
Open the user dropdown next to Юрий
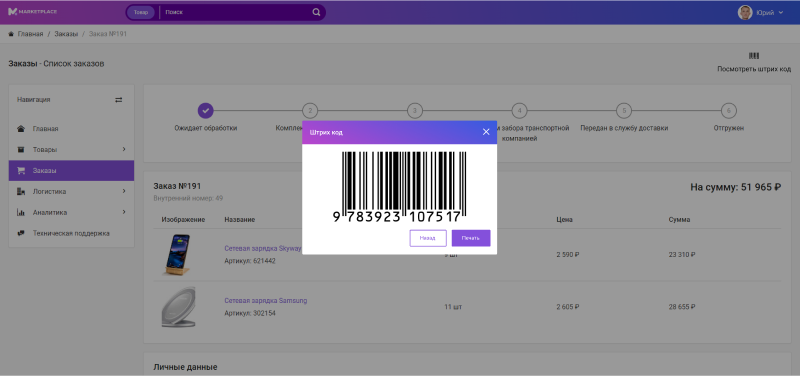pos(781,12)
